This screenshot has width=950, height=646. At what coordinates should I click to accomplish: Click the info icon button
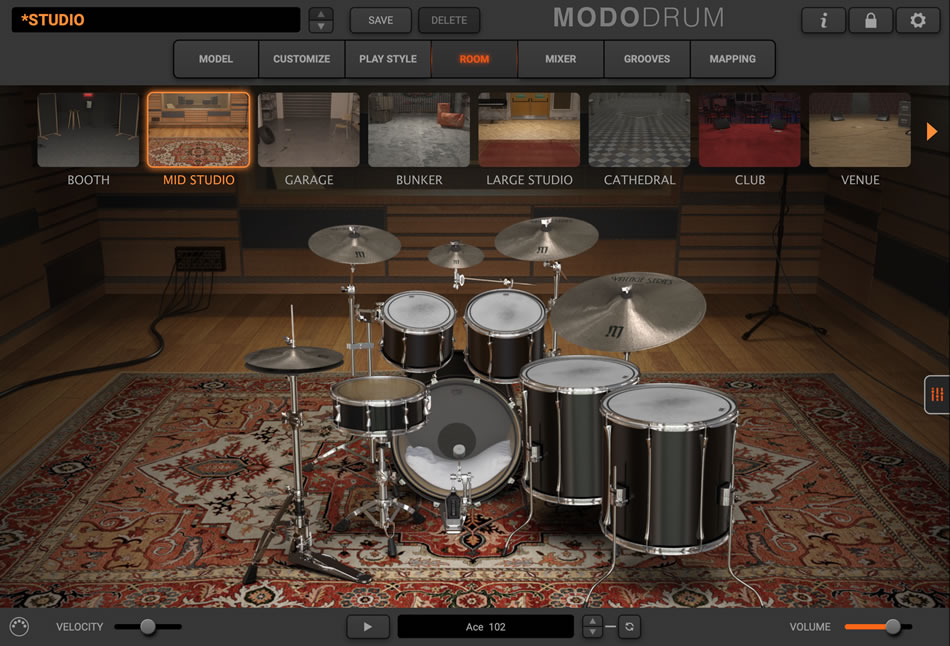pyautogui.click(x=824, y=20)
